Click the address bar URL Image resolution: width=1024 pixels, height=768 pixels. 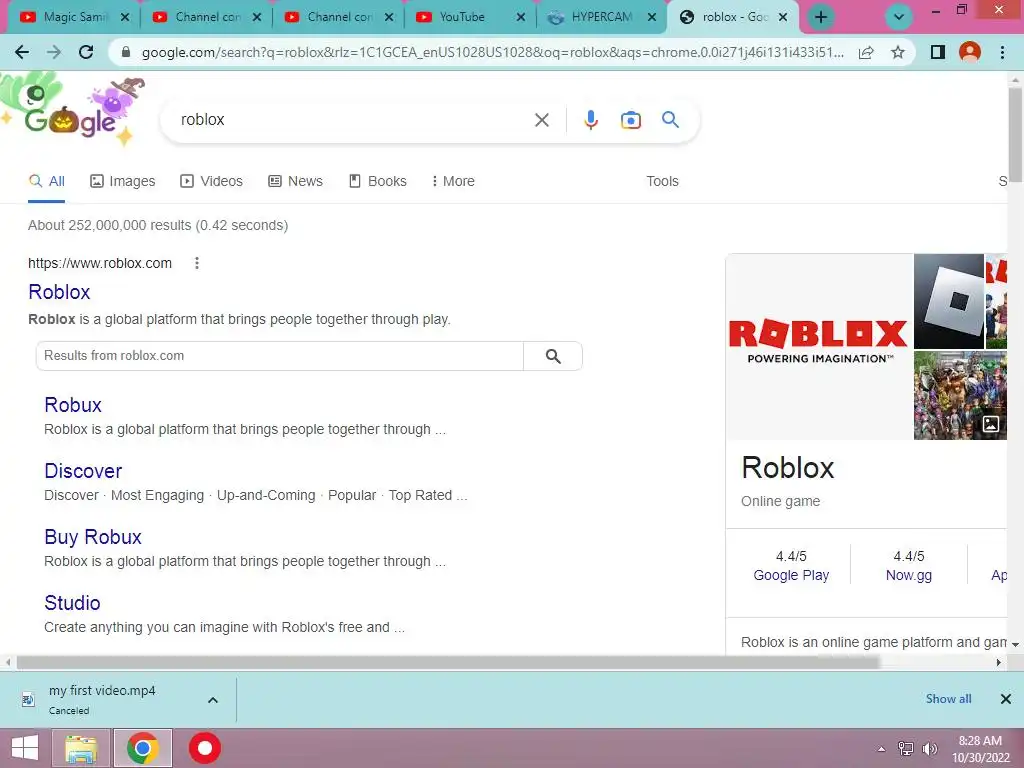492,52
